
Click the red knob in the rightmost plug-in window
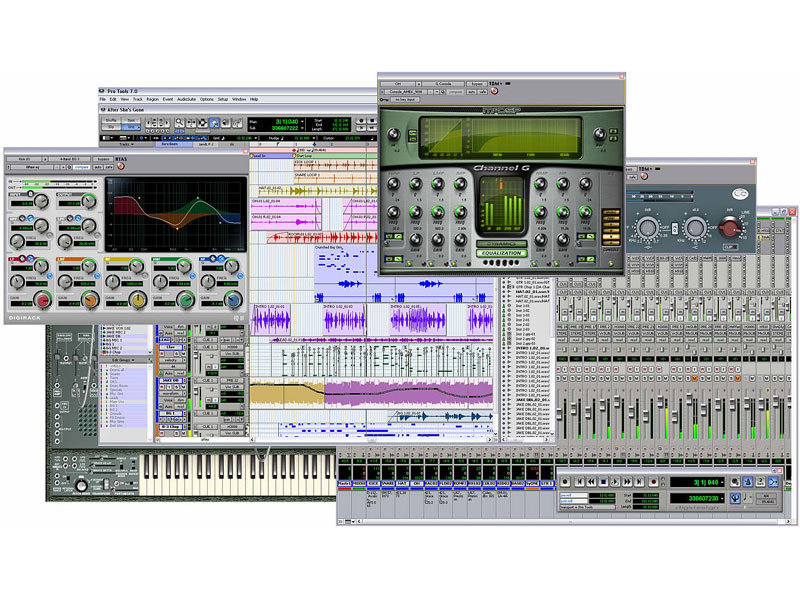click(730, 227)
